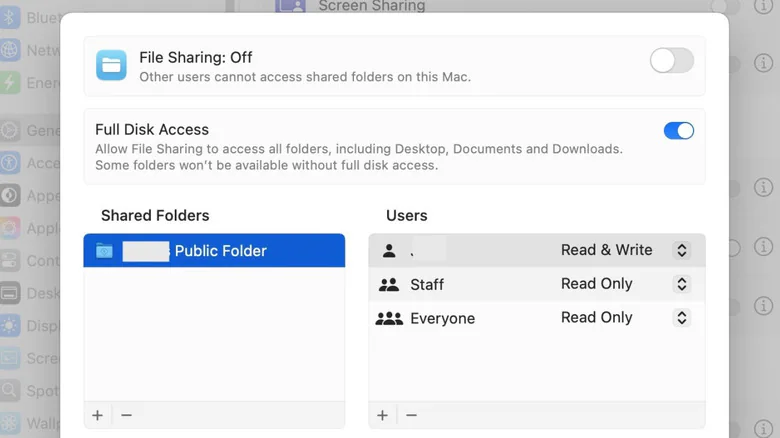The width and height of the screenshot is (780, 438).
Task: Click the File Sharing: Off title
Action: click(x=195, y=58)
